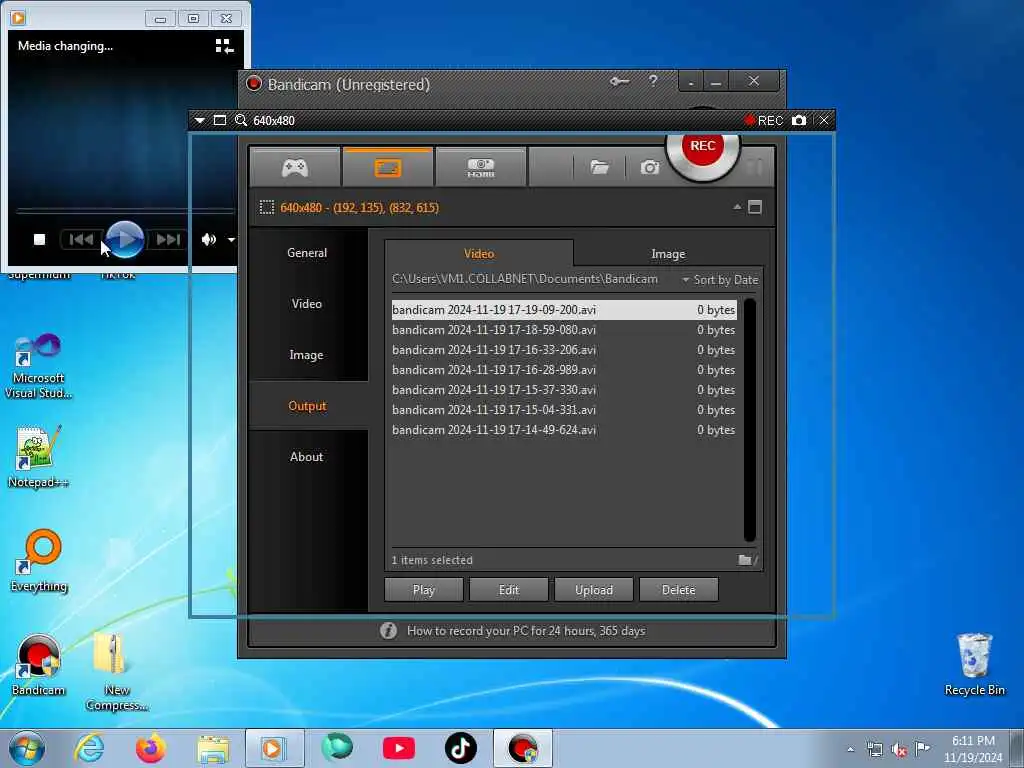Select bandicam 2024-11-19 17-18-59-080.avi

(x=564, y=330)
